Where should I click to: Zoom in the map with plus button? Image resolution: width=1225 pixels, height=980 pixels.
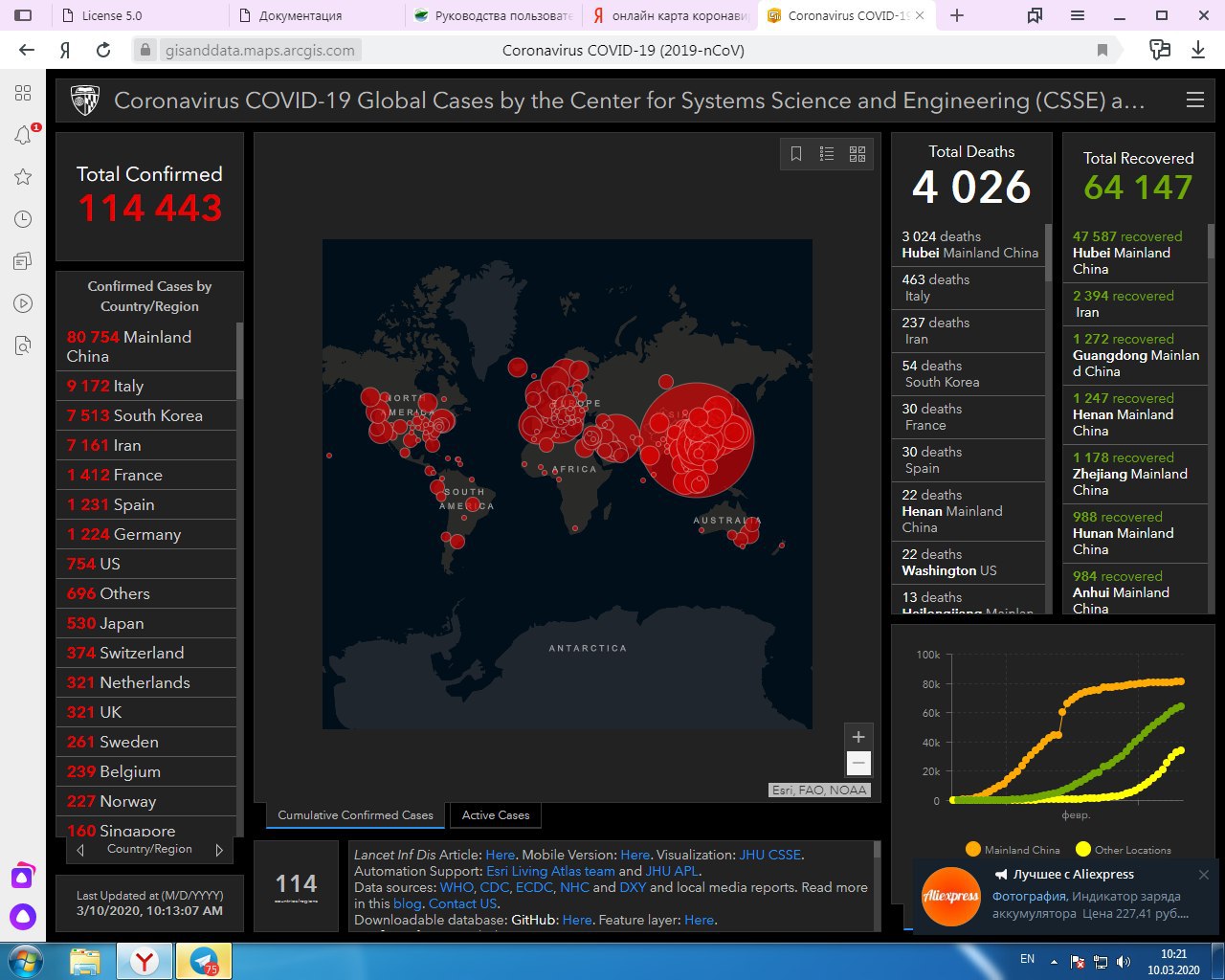[x=858, y=737]
